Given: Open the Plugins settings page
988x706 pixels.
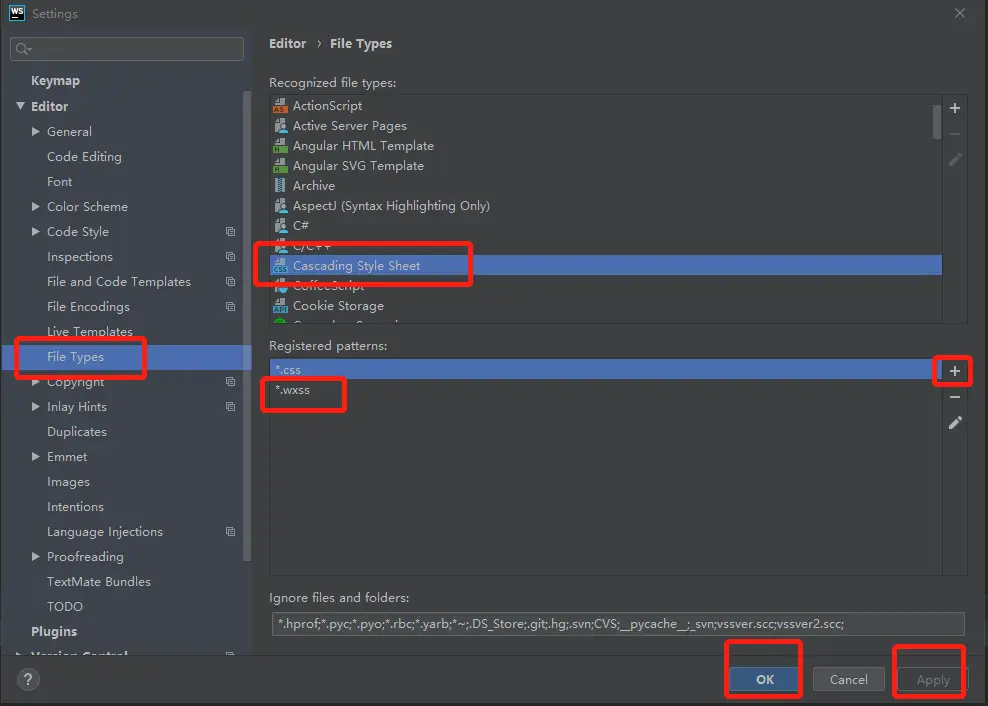Looking at the screenshot, I should tap(54, 632).
